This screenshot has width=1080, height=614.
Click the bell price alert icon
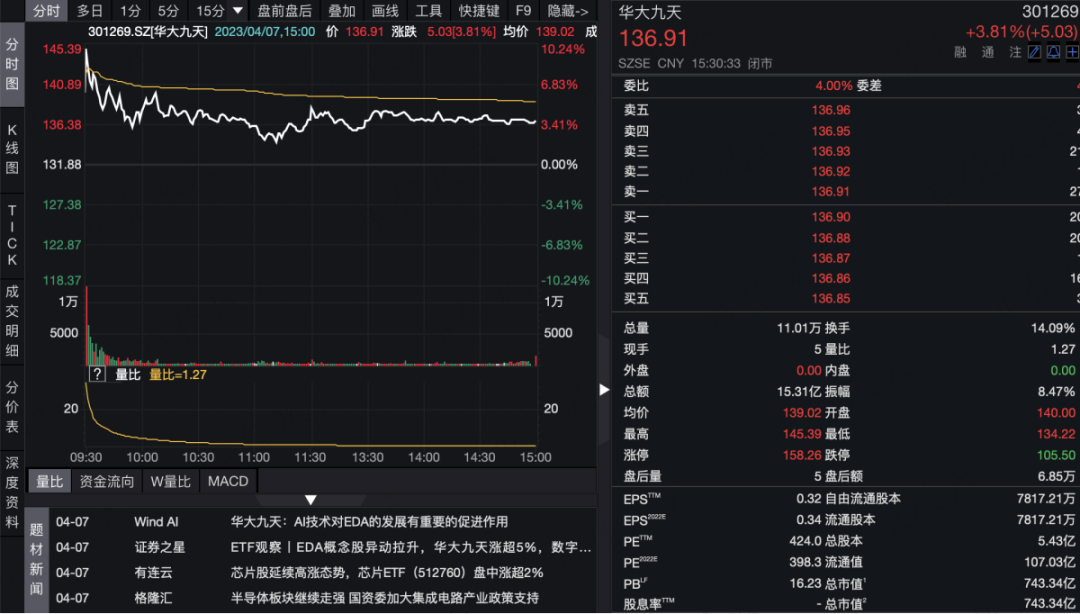coord(1054,52)
